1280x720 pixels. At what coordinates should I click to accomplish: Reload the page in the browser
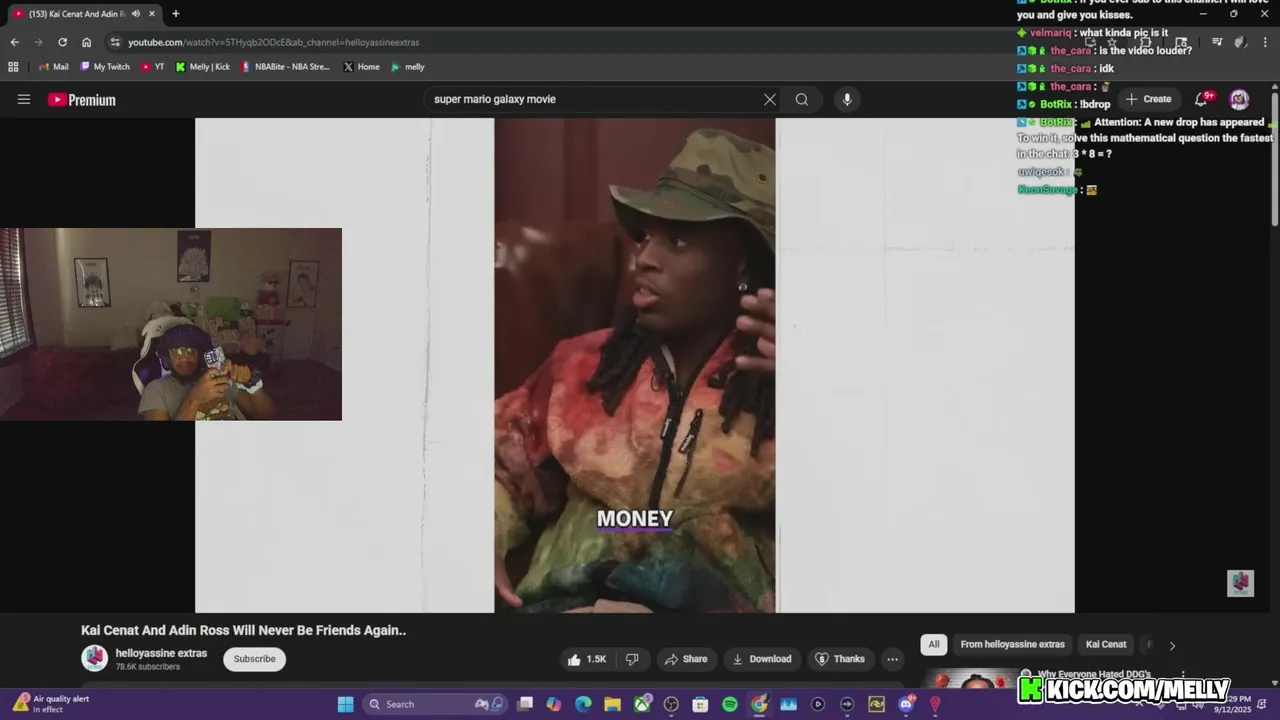pos(62,42)
